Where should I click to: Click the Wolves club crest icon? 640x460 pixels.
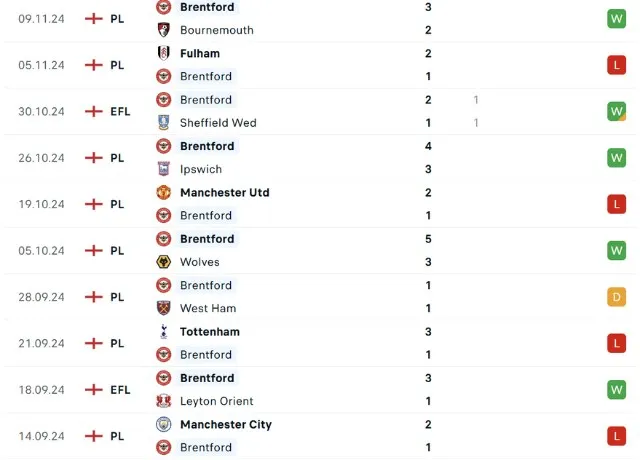click(164, 262)
